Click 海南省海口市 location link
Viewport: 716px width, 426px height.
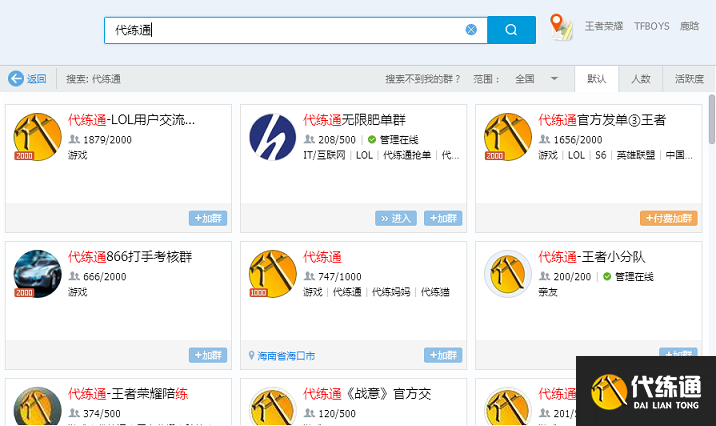pos(285,355)
